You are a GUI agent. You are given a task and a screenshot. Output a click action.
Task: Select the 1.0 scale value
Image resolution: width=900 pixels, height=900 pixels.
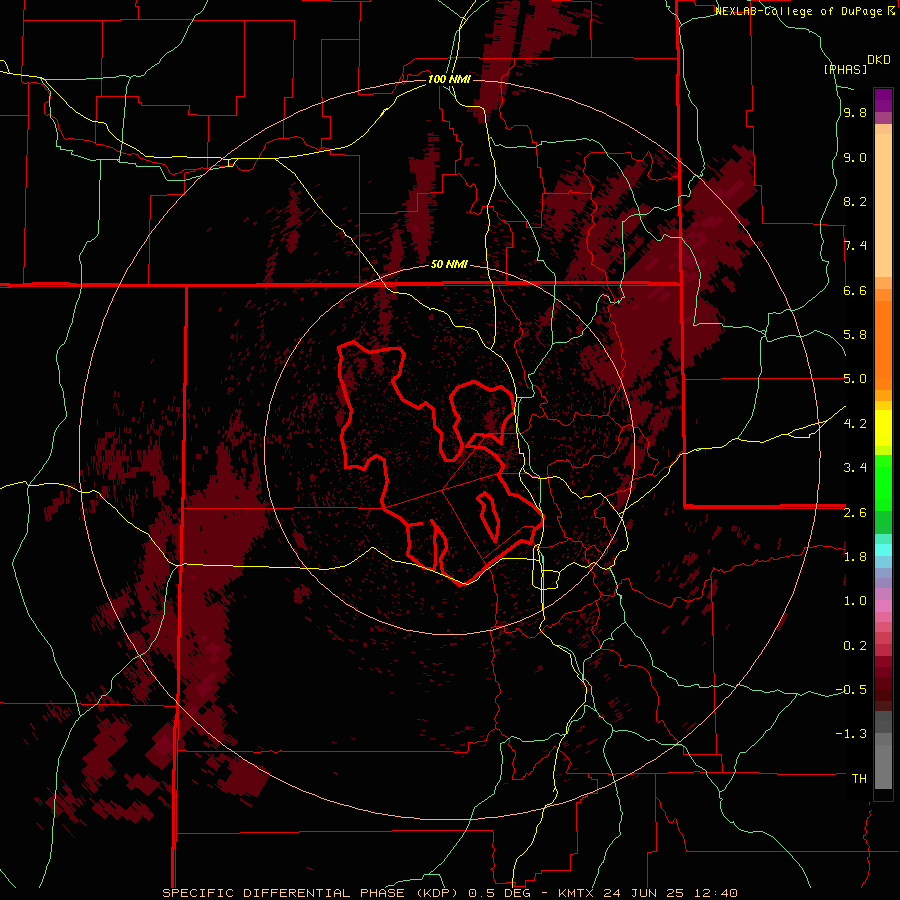tap(855, 601)
